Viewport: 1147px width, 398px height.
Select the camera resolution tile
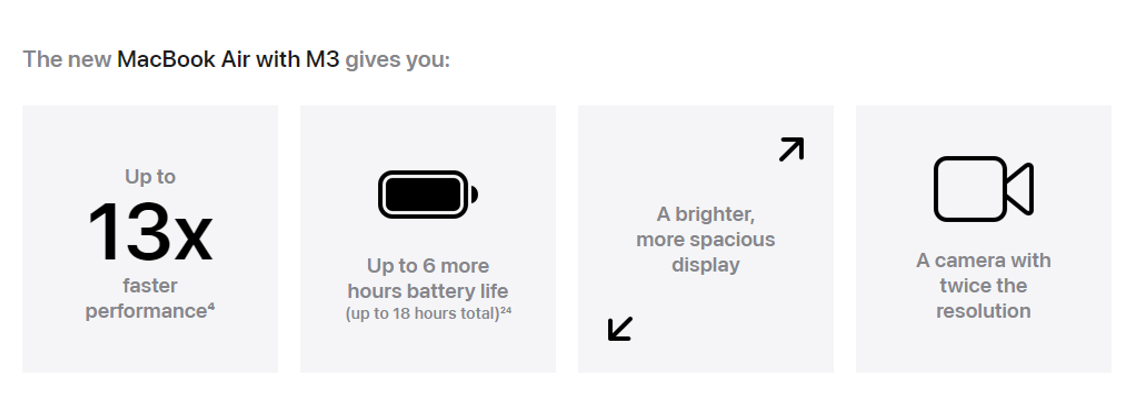point(984,239)
